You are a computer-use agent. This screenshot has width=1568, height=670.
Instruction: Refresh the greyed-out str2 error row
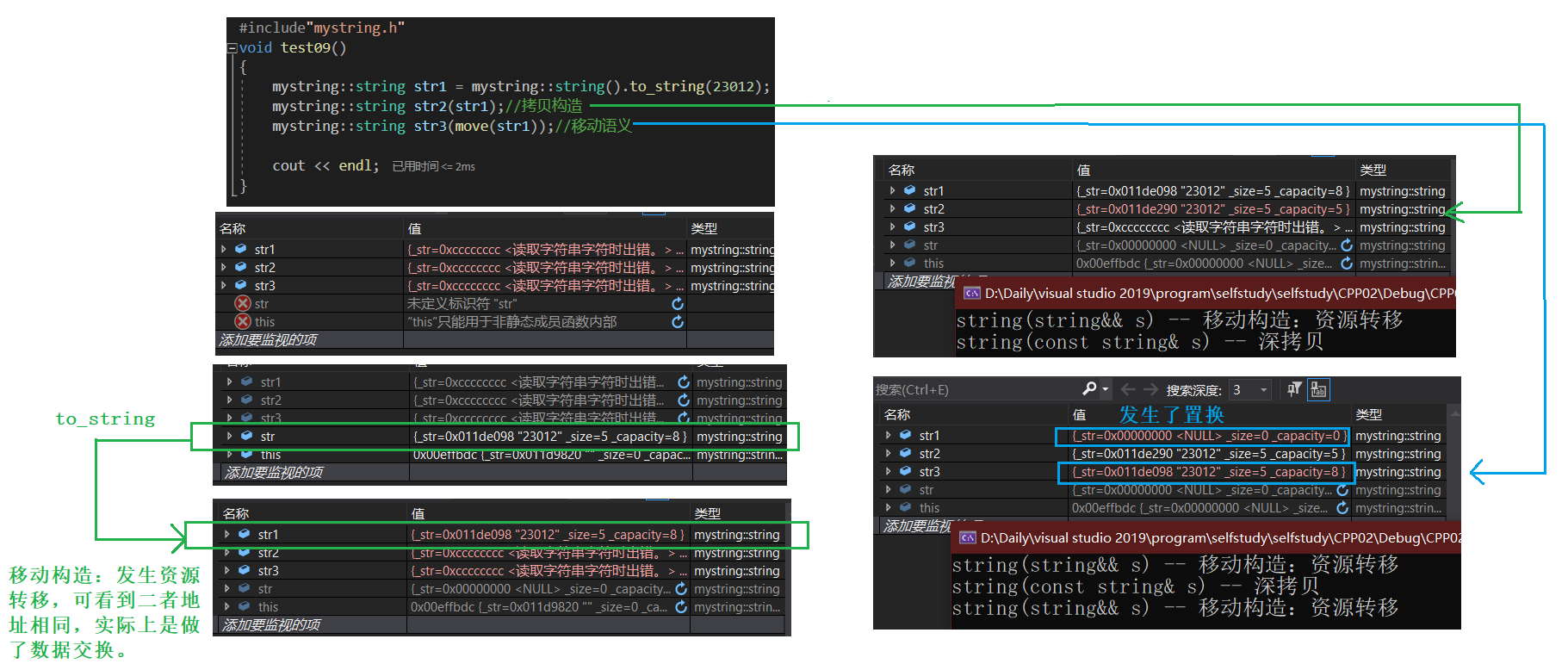pyautogui.click(x=684, y=400)
